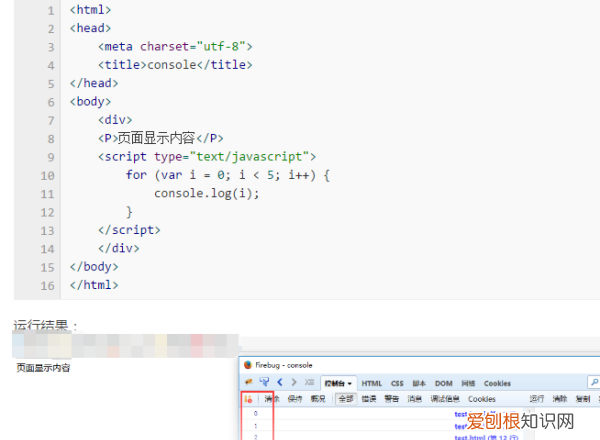
Task: Select the 警告 filter
Action: 392,399
